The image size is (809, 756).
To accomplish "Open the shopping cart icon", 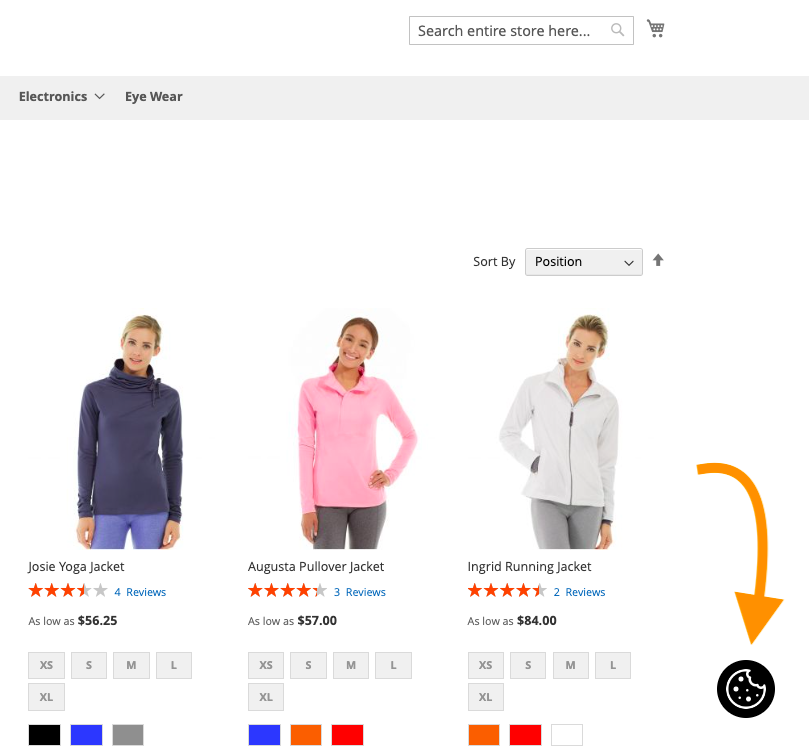I will click(656, 28).
